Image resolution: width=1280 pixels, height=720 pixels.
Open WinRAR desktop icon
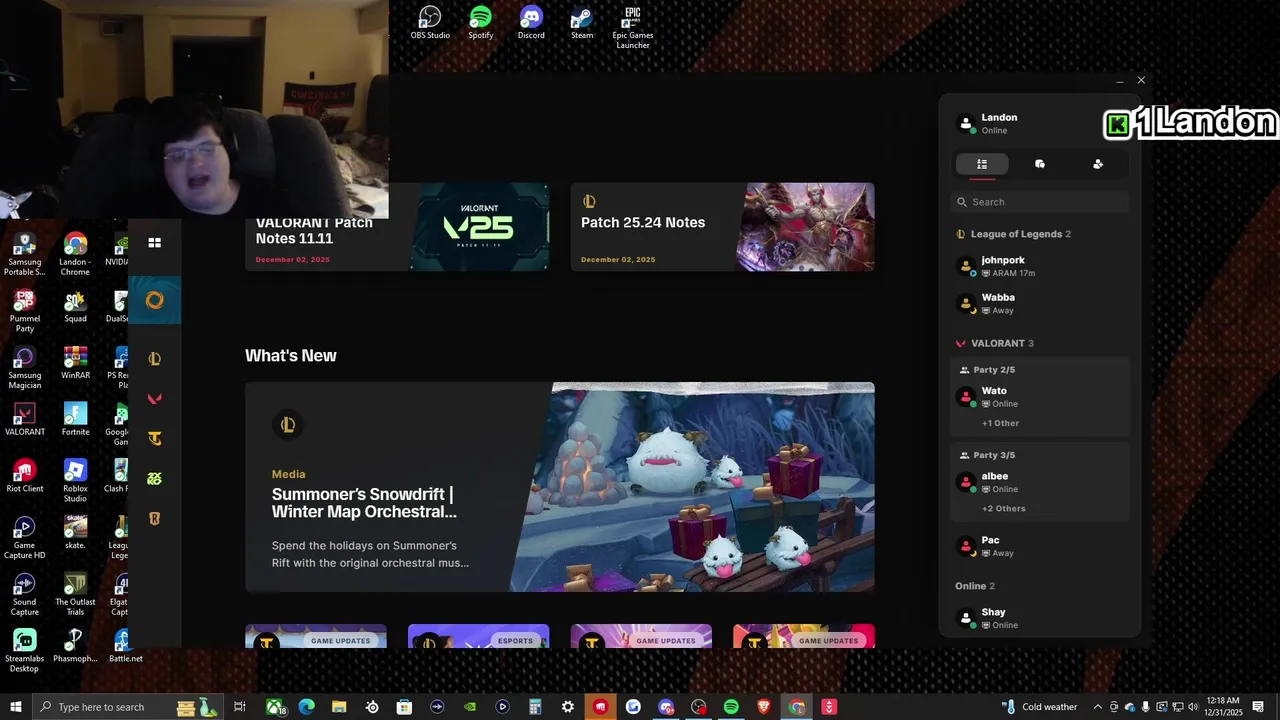[75, 363]
